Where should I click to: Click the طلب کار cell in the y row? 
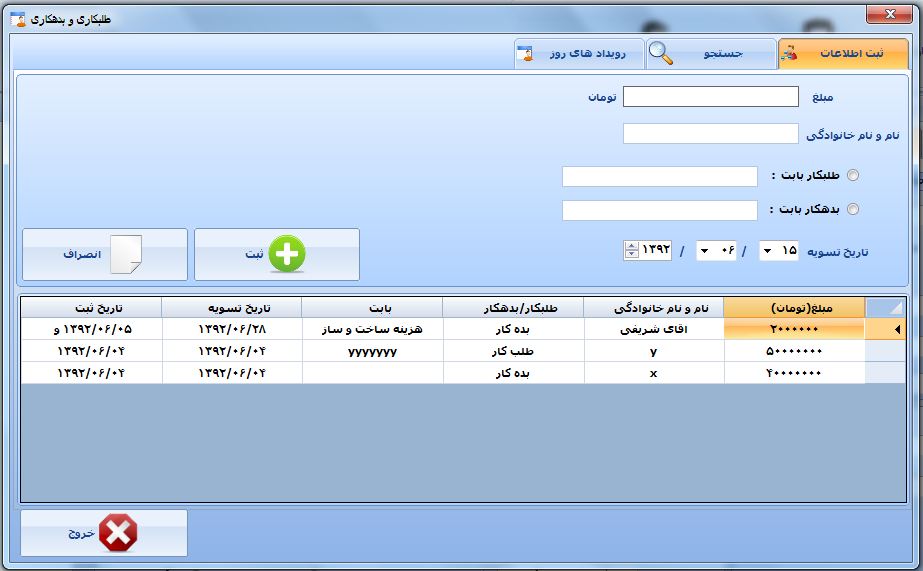513,351
